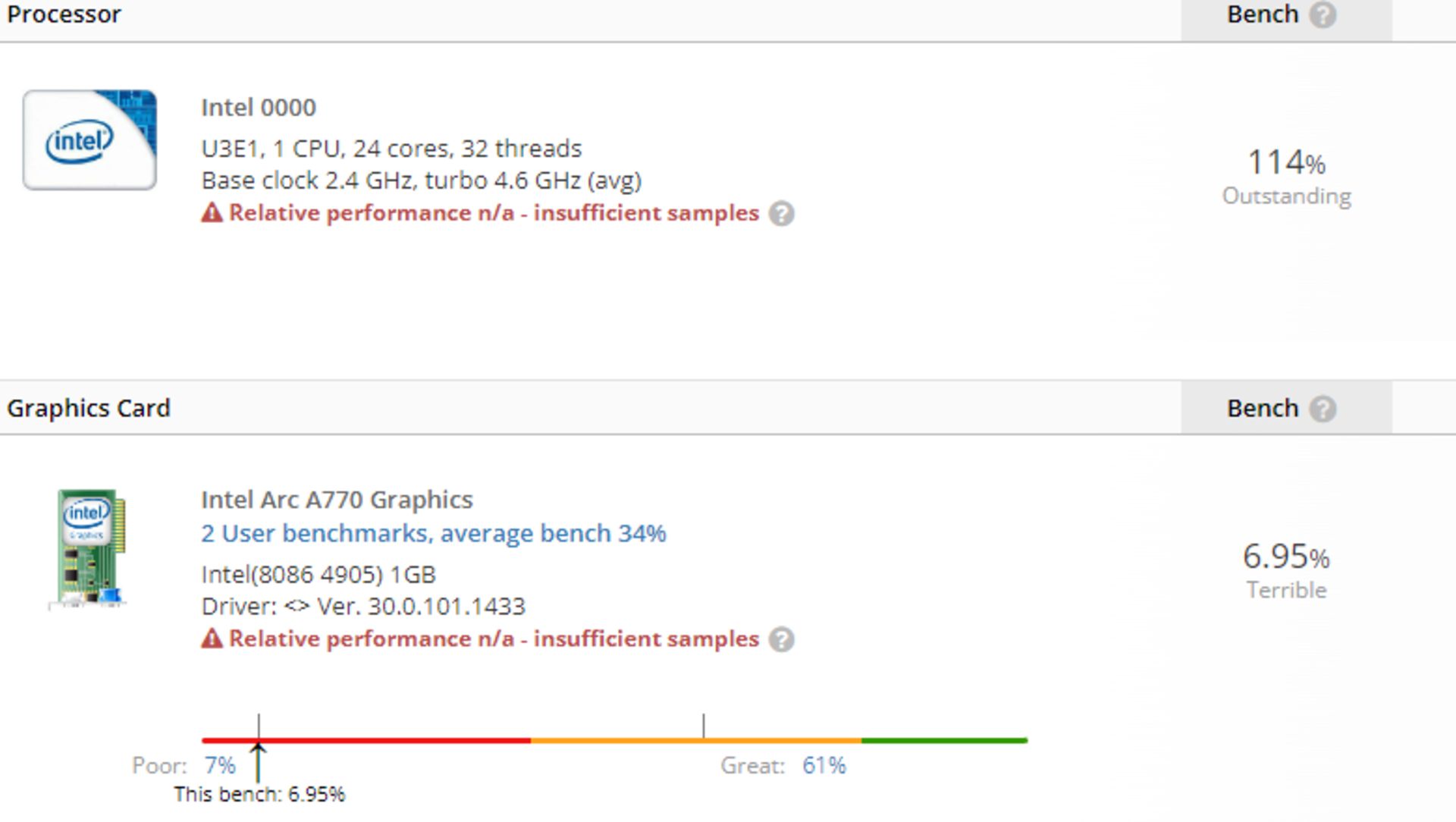Click the 114% Outstanding processor score

click(x=1286, y=176)
